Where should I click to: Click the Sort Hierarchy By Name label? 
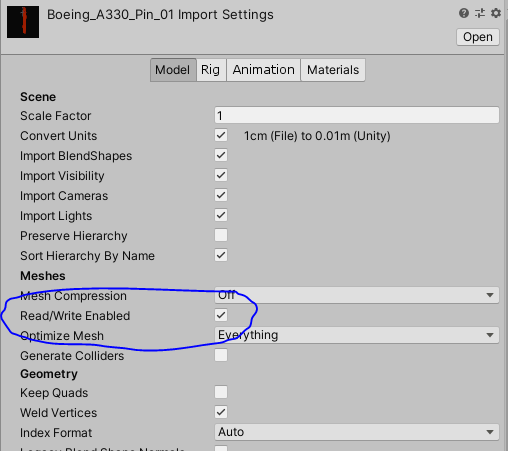tap(87, 256)
